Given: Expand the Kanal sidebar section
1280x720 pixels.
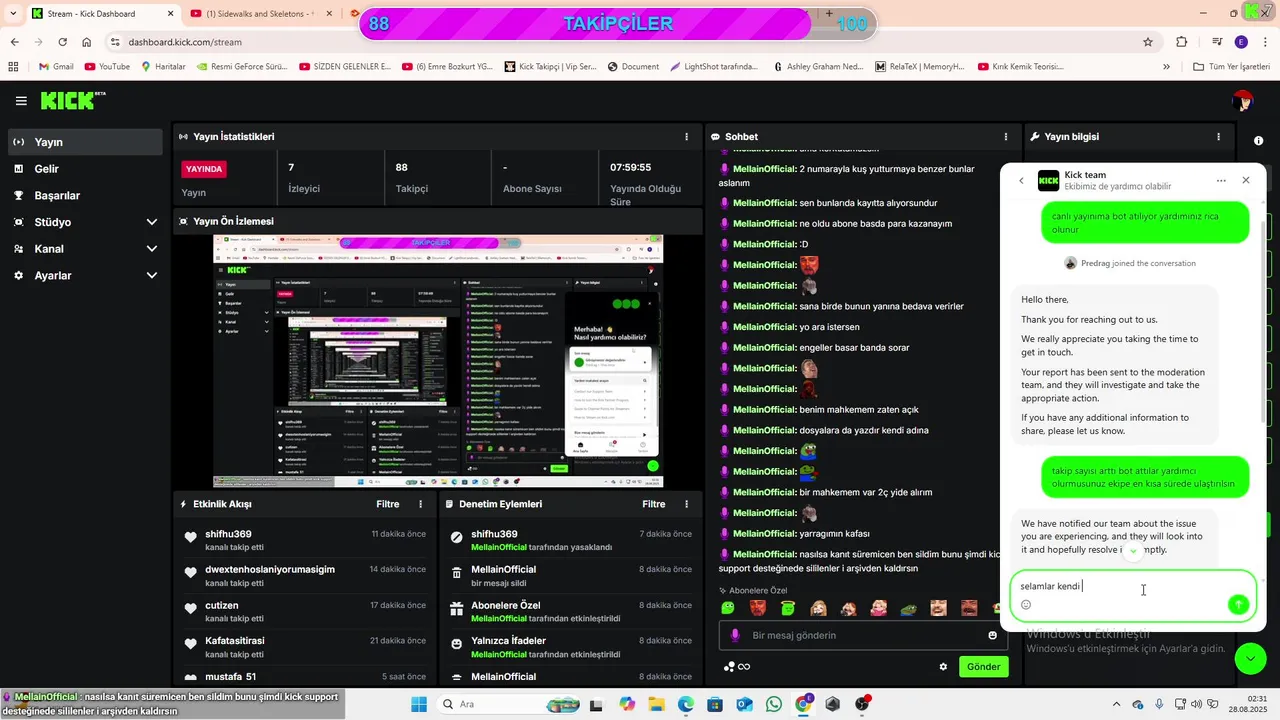Looking at the screenshot, I should 152,249.
